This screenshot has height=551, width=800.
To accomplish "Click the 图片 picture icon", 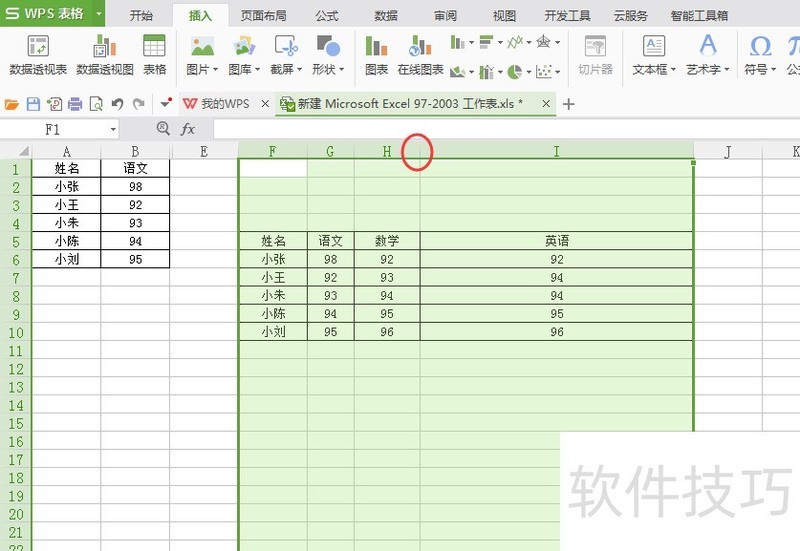I will pos(202,47).
